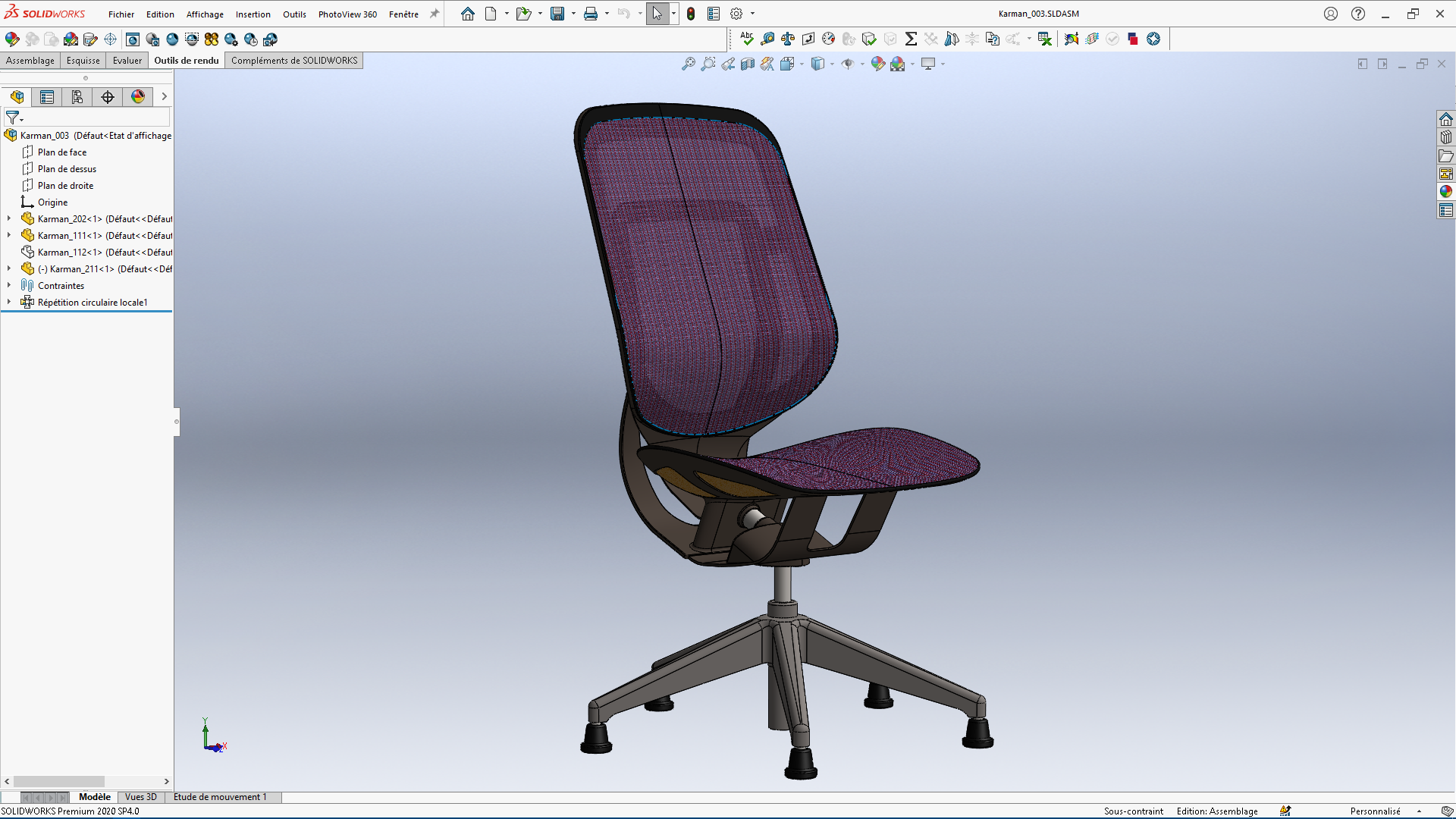Click the tree horizontal scrollbar thumb
1456x819 pixels.
pos(58,781)
